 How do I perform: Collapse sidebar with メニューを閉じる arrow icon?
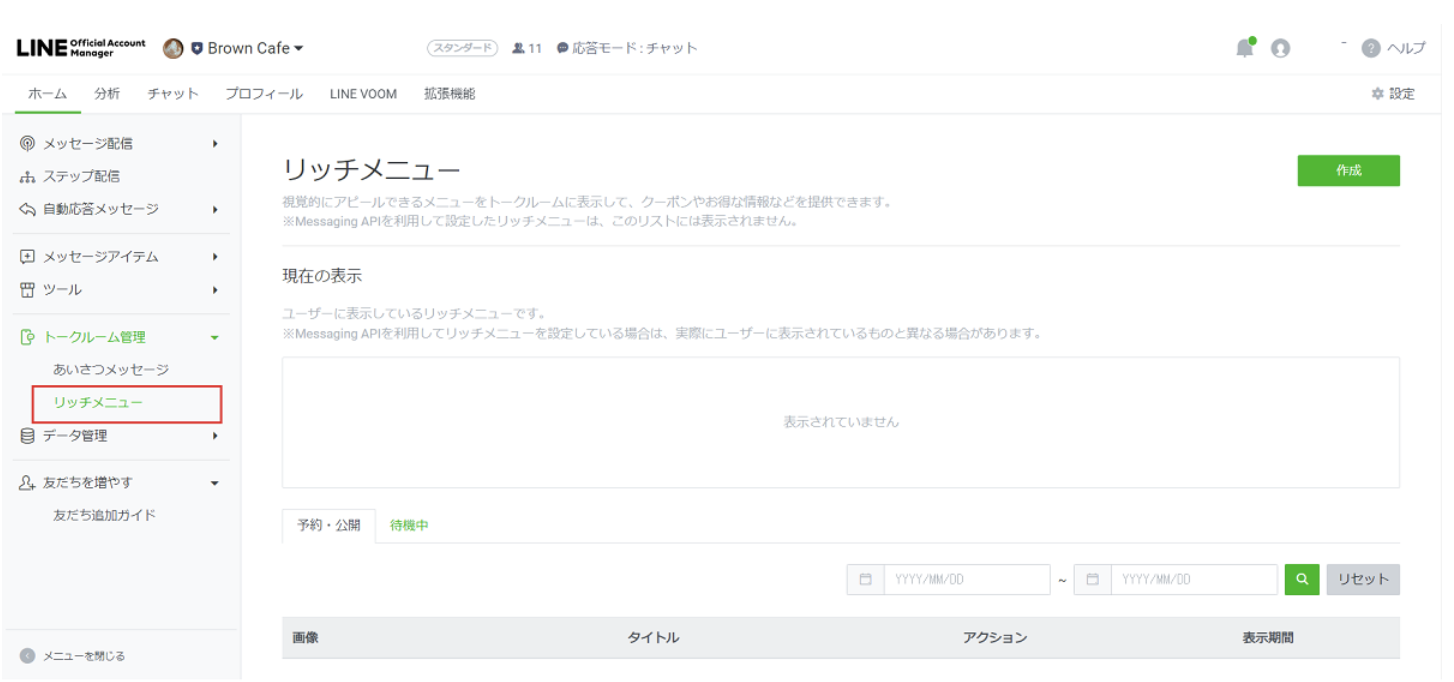[x=28, y=656]
